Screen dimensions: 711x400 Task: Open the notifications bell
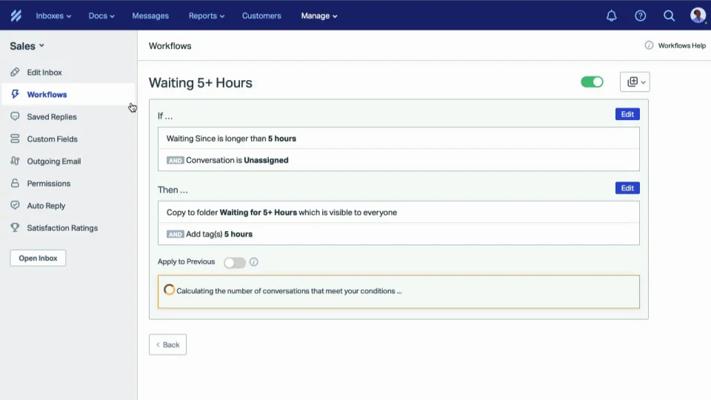point(611,15)
